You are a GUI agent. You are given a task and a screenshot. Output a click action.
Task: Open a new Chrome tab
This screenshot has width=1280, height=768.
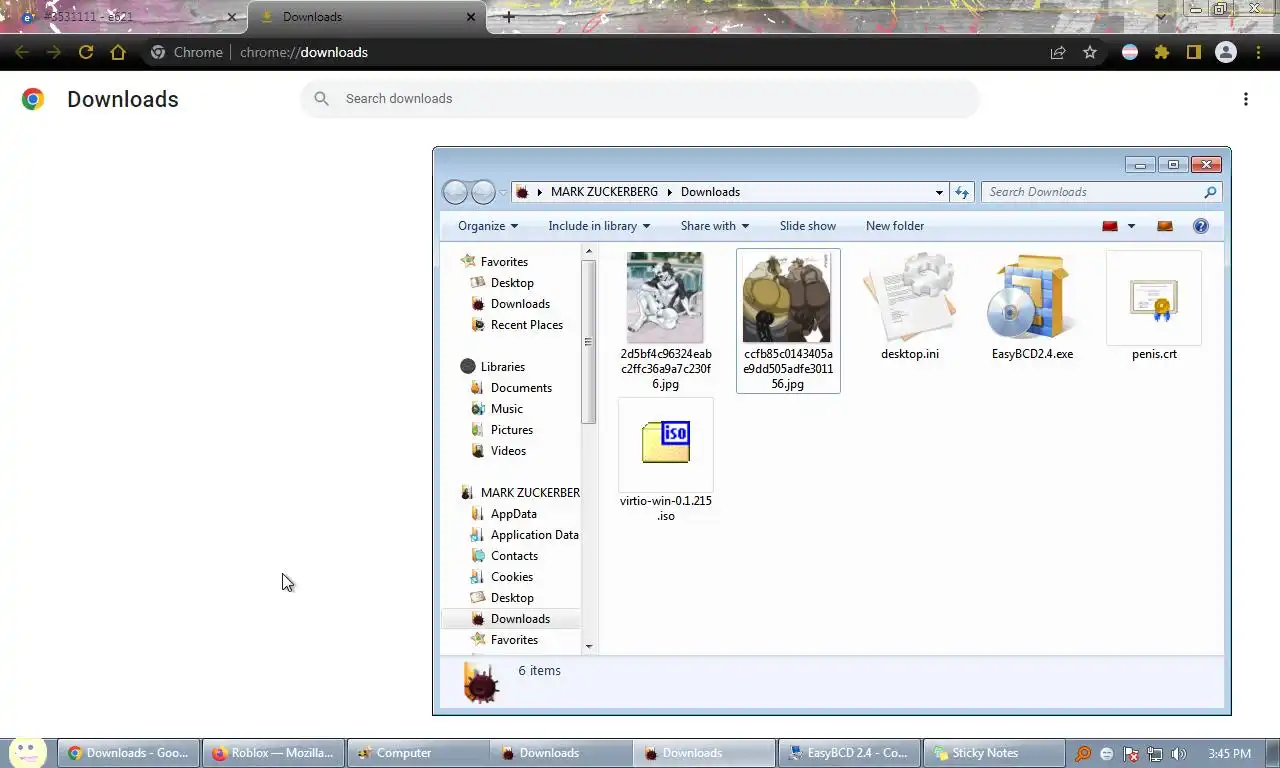509,17
